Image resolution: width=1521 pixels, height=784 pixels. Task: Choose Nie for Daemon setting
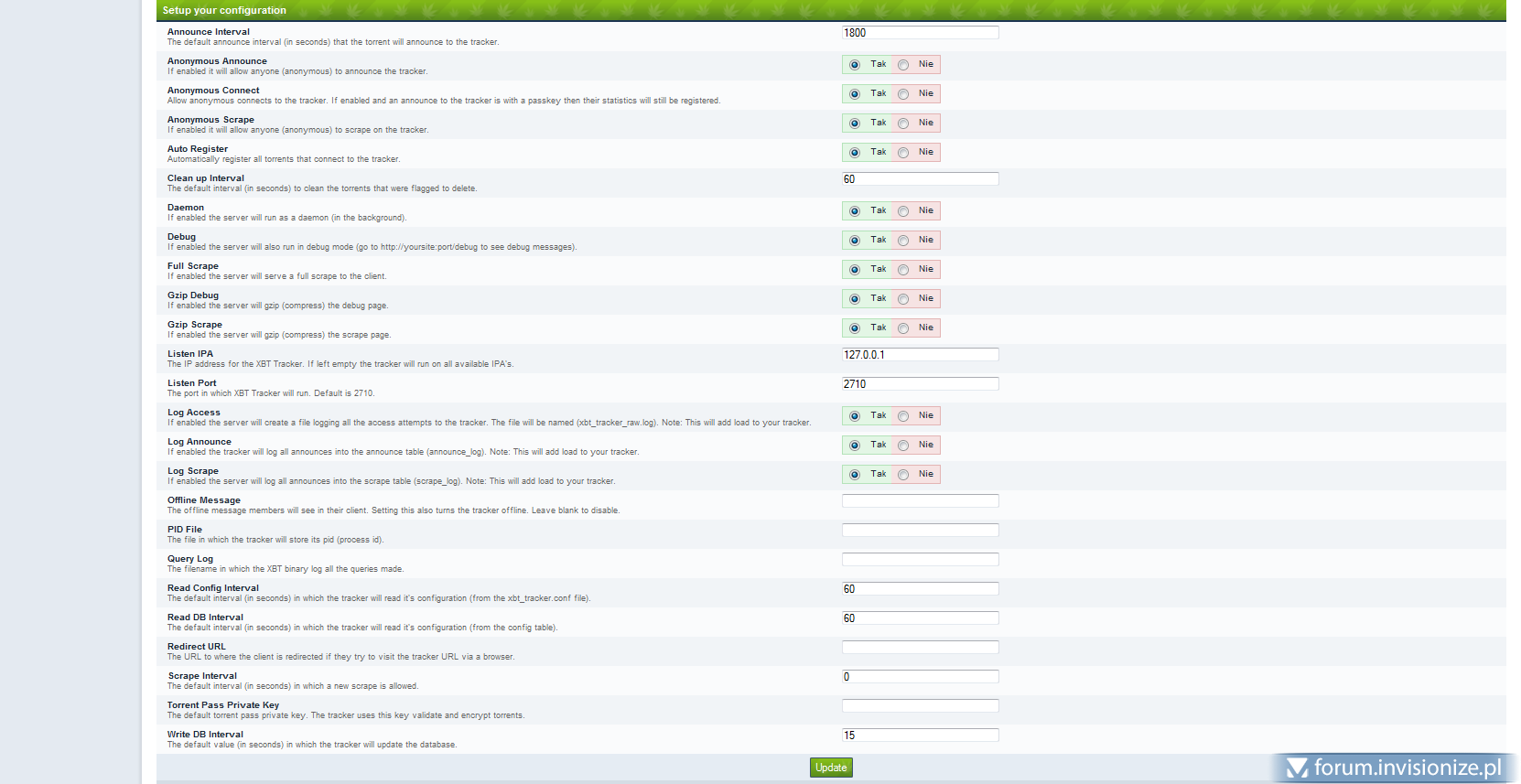point(903,211)
